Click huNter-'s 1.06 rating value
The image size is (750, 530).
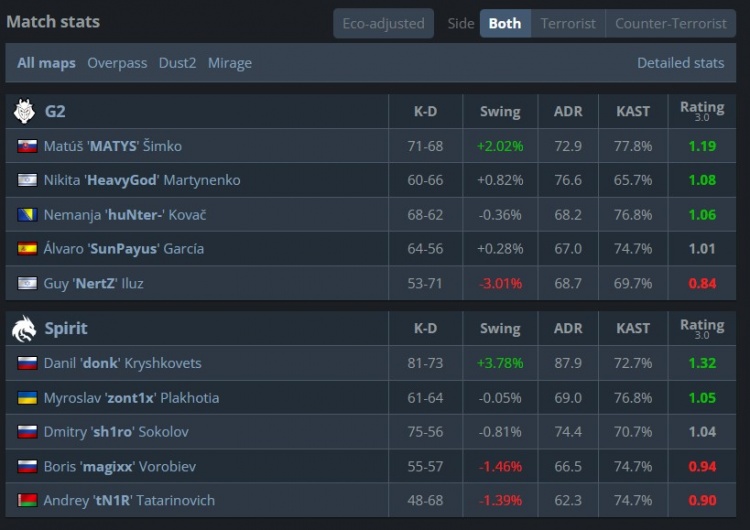point(702,215)
